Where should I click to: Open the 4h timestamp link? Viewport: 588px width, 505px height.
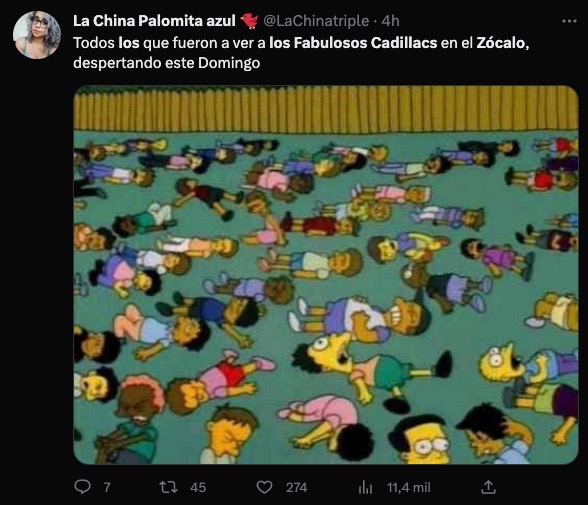click(x=390, y=21)
